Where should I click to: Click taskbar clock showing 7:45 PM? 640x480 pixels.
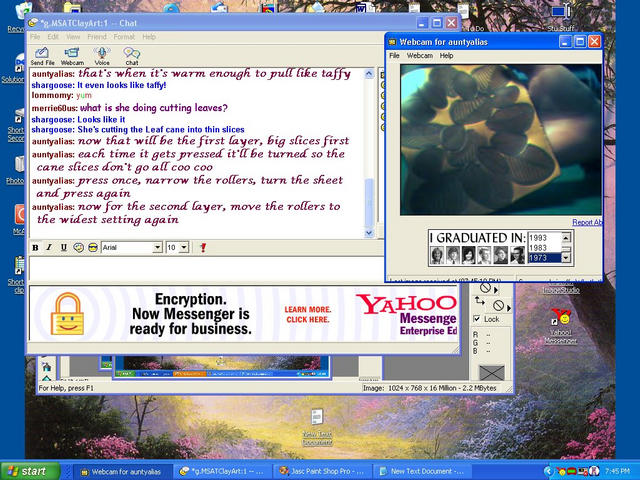point(617,471)
